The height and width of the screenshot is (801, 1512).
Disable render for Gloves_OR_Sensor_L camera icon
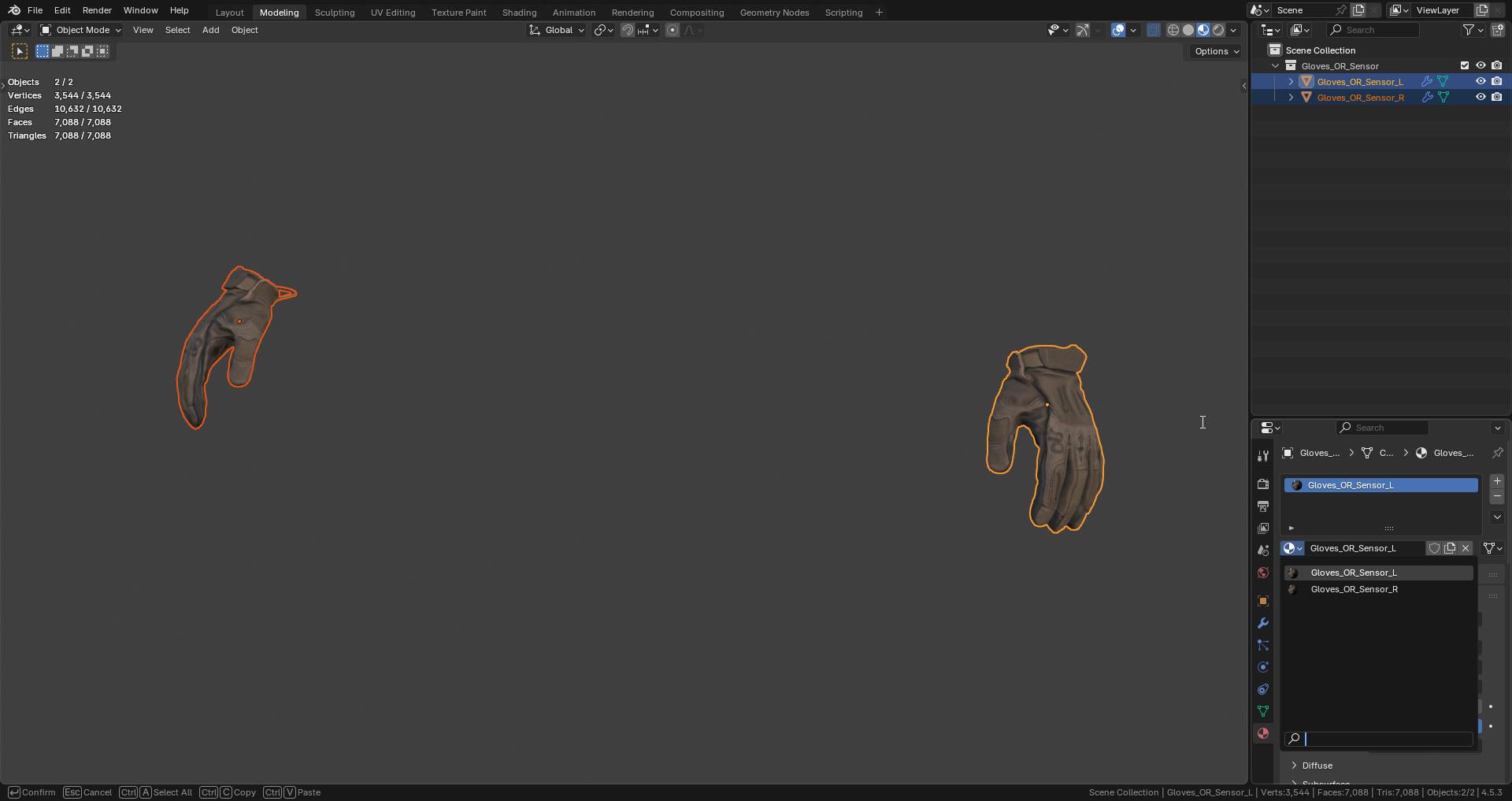1497,82
